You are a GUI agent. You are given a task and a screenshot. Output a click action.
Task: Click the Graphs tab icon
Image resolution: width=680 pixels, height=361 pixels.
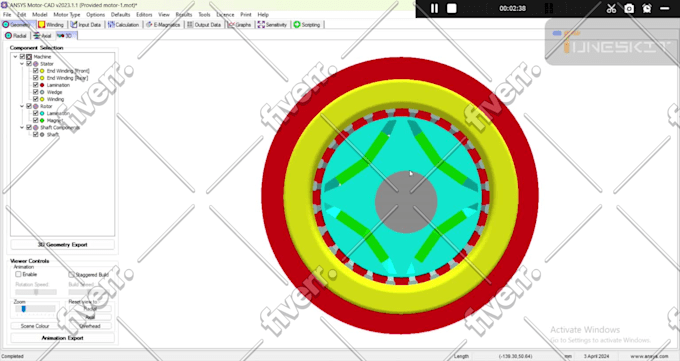(231, 25)
